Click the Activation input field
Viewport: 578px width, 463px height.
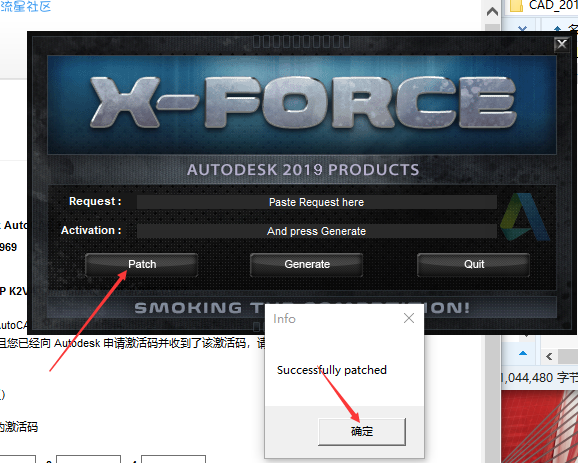click(x=316, y=231)
